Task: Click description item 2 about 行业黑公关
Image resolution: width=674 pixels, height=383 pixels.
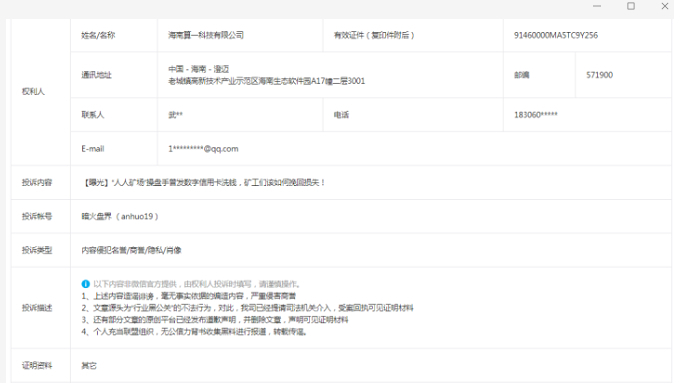Action: (x=248, y=308)
